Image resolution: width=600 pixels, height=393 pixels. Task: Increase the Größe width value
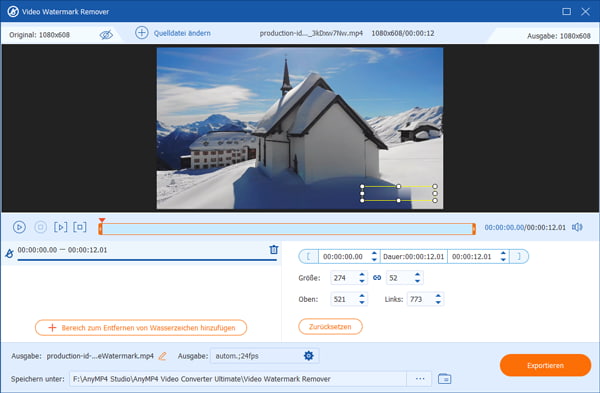[x=362, y=274]
